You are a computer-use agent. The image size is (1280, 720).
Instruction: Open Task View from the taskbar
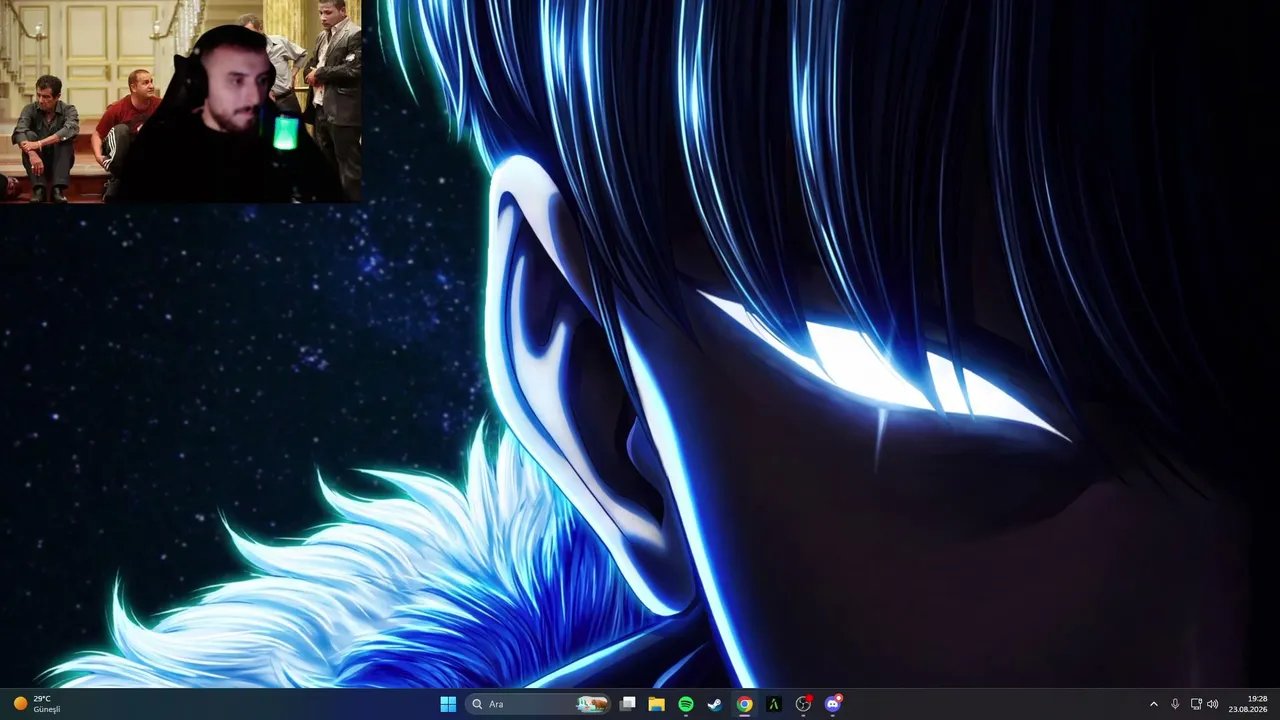coord(628,704)
